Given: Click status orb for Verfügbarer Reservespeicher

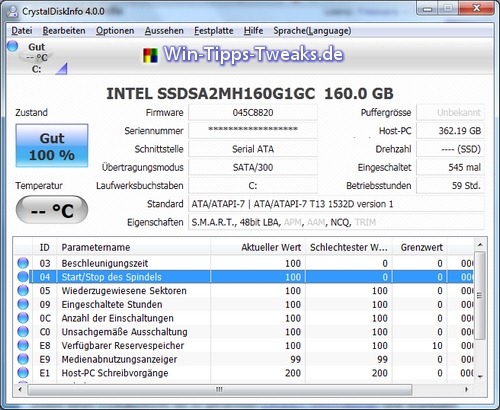Looking at the screenshot, I should (x=23, y=345).
